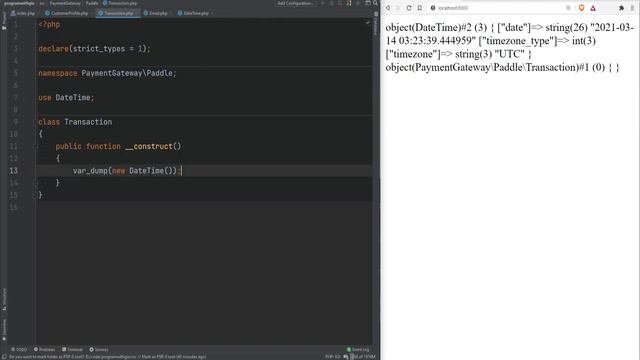
Task: Open the TODO tool window
Action: (x=19, y=349)
